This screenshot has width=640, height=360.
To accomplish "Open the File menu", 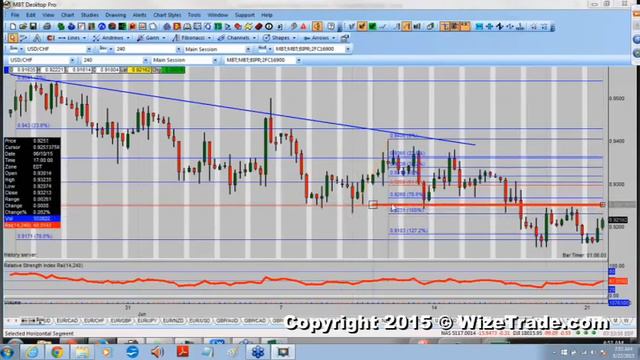I will click(15, 15).
